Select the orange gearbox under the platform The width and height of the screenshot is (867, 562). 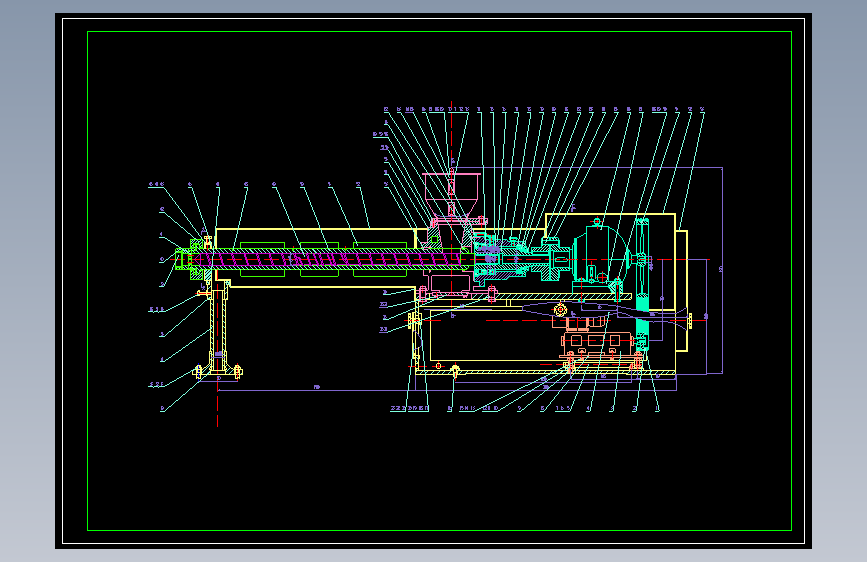[597, 344]
